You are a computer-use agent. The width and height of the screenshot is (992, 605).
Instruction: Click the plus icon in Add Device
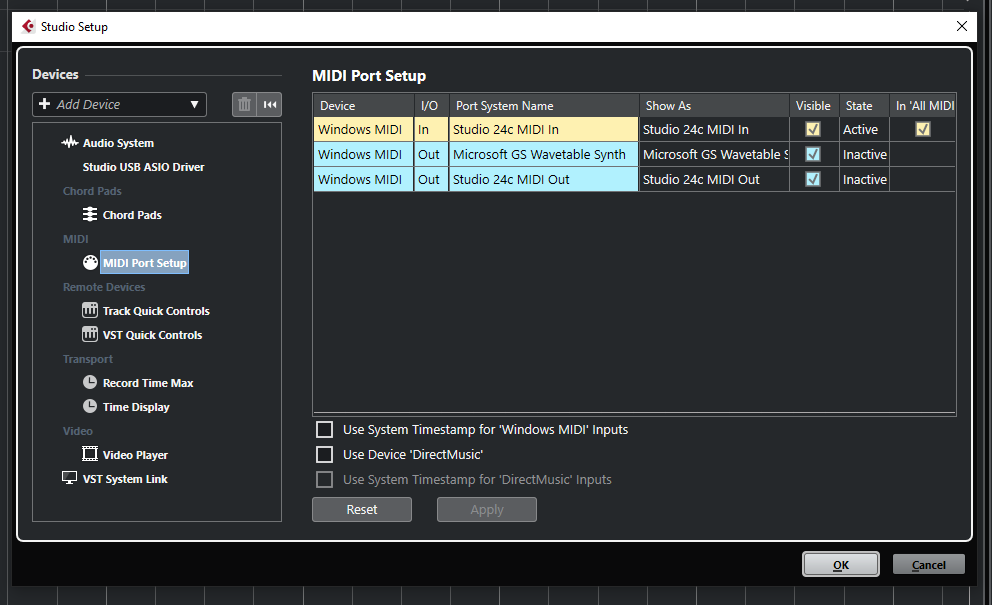pyautogui.click(x=44, y=104)
